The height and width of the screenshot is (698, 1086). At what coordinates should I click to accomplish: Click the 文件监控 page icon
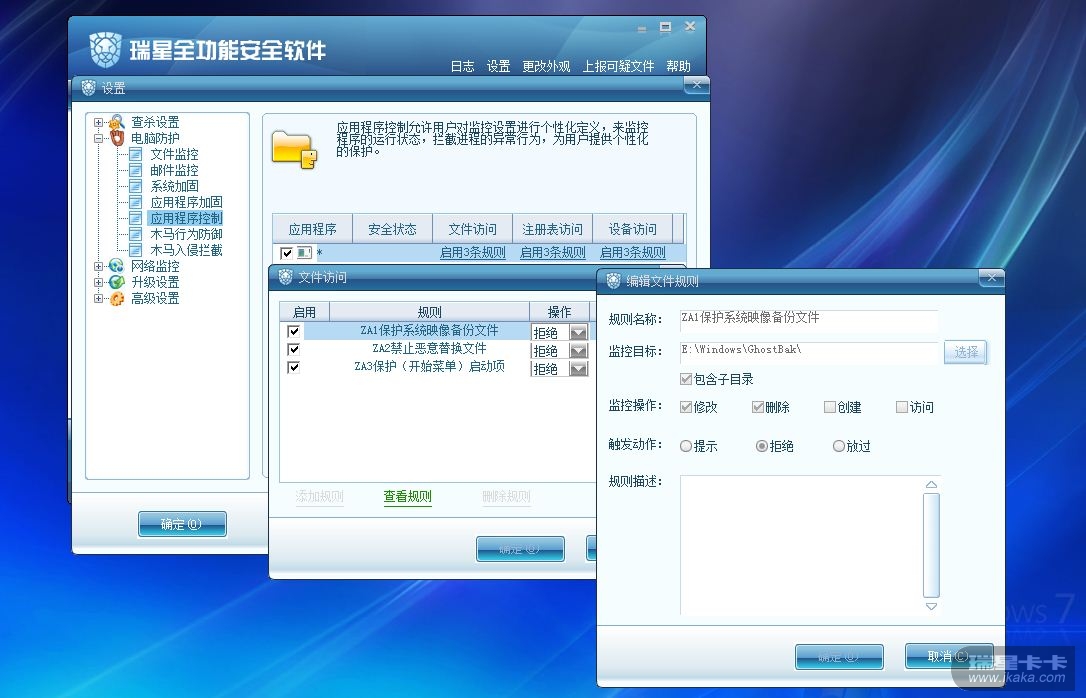pyautogui.click(x=136, y=154)
